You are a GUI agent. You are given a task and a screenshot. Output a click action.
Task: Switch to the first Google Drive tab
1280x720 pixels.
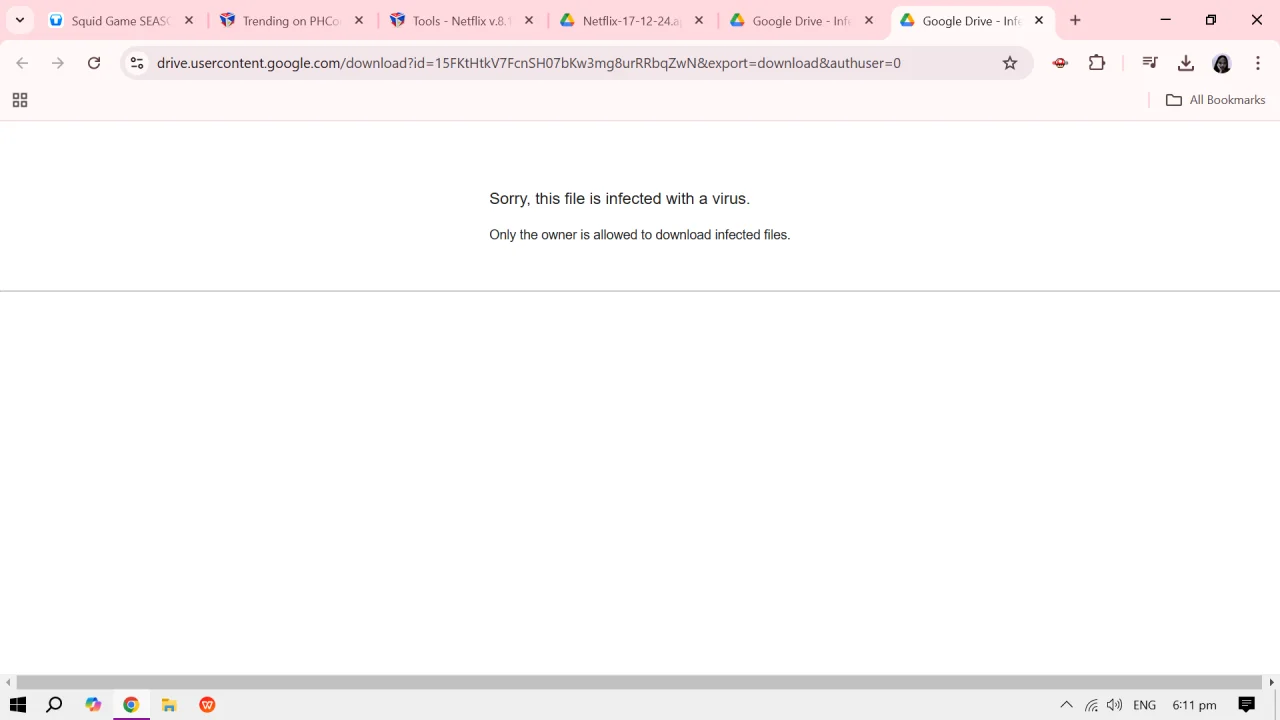[802, 20]
